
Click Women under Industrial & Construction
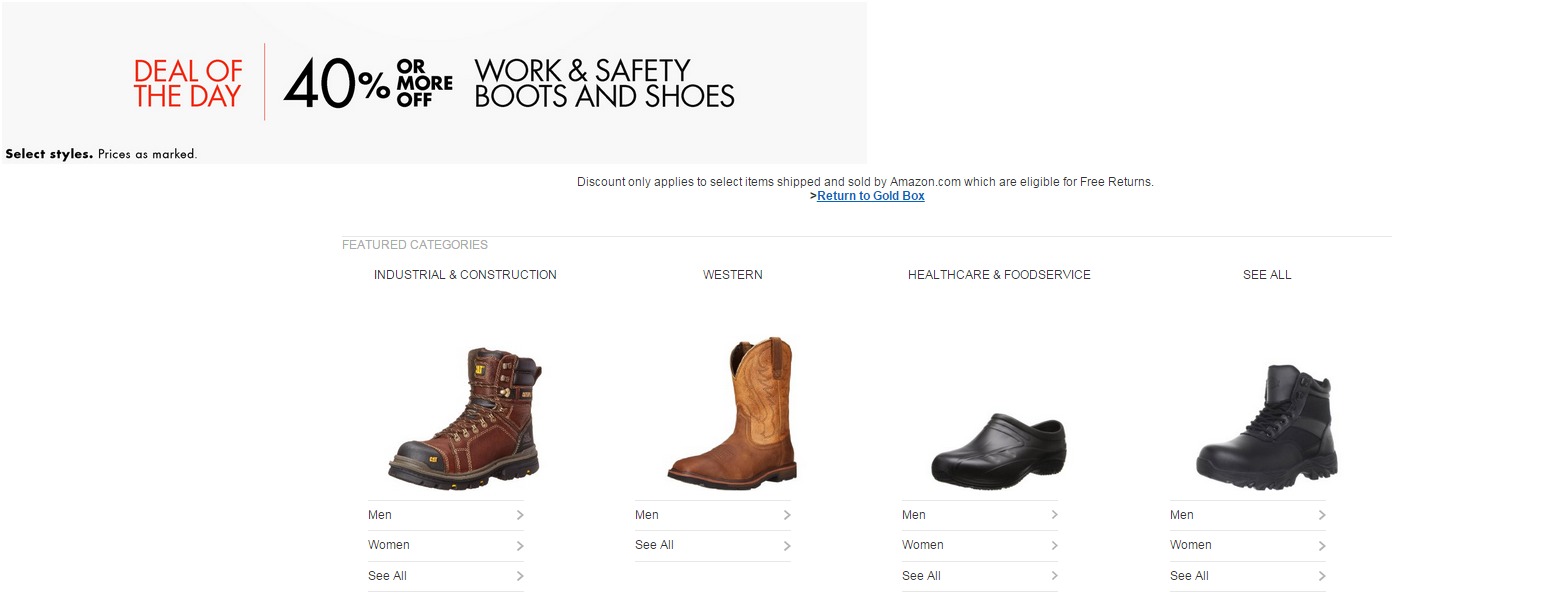click(x=389, y=545)
